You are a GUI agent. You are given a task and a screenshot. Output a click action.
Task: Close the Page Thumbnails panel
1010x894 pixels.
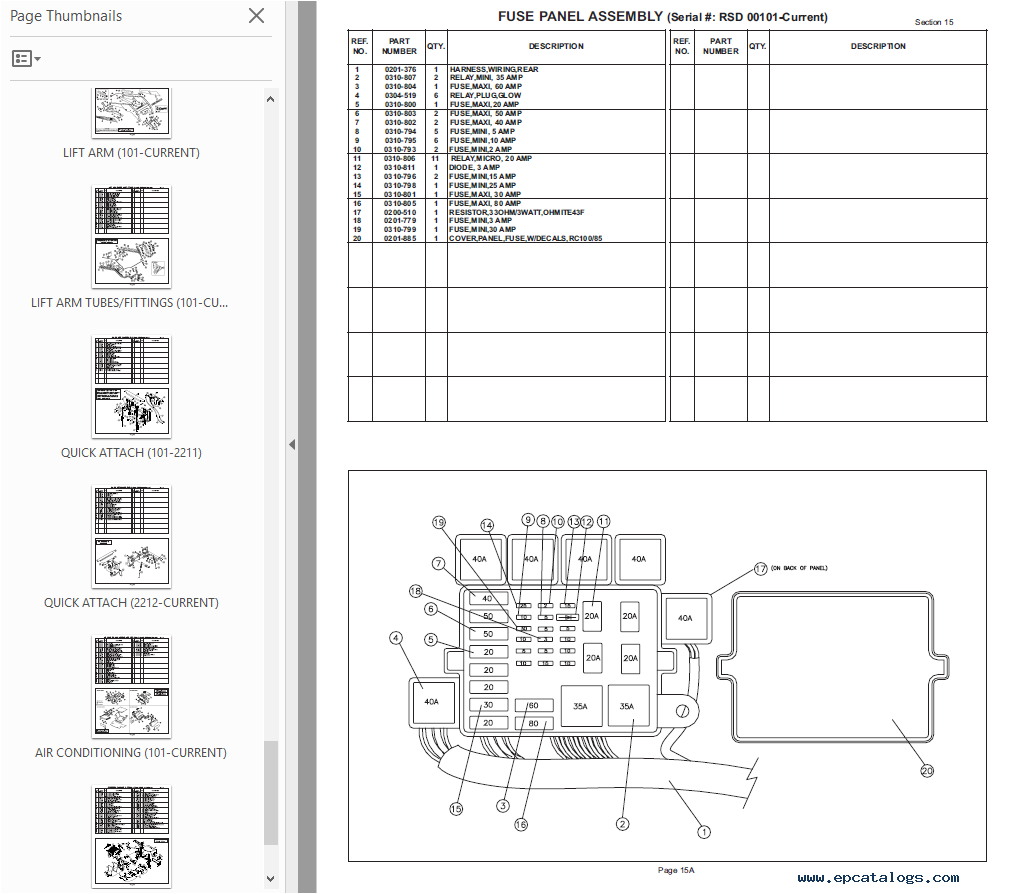256,16
